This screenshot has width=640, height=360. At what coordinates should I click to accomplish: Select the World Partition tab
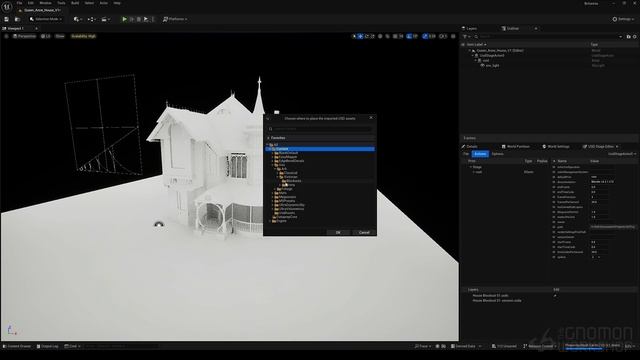515,147
